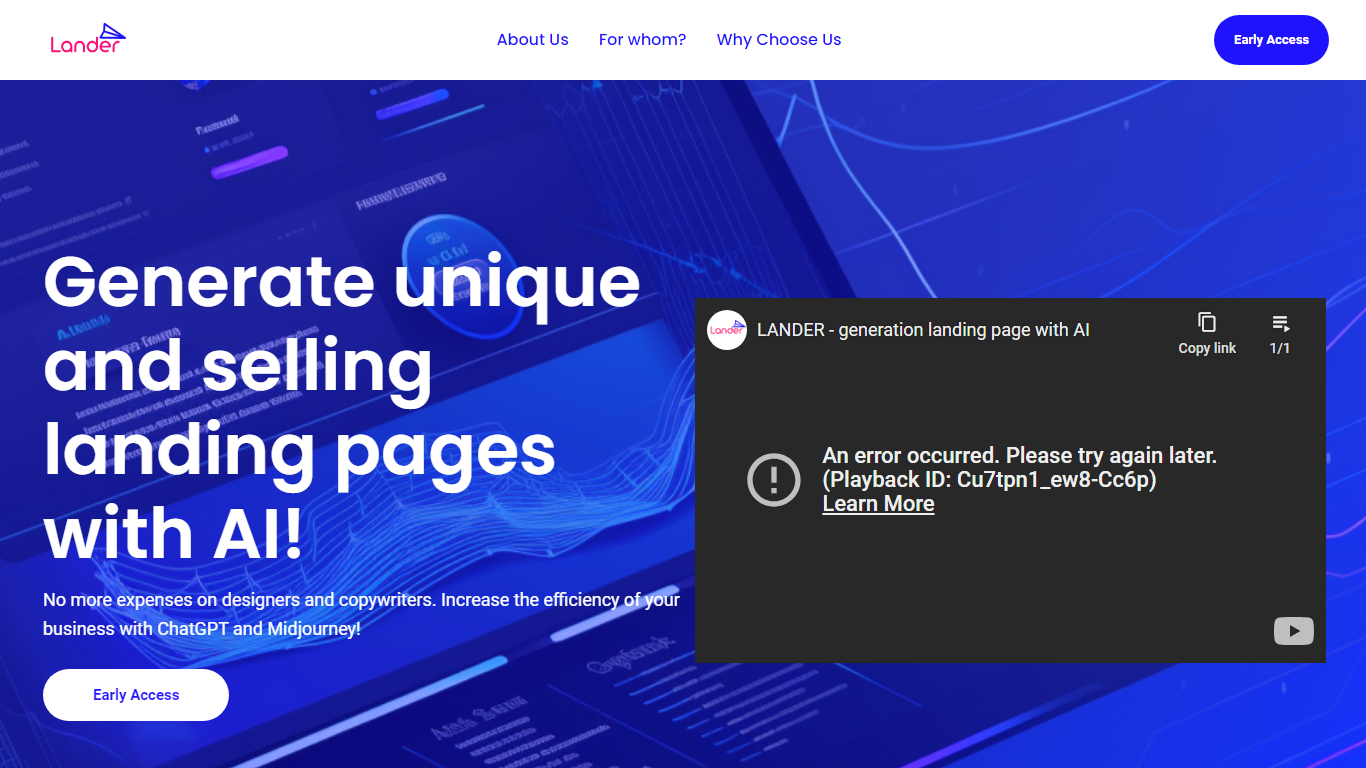The image size is (1366, 768).
Task: Click the Lander logo in the header
Action: coord(88,39)
